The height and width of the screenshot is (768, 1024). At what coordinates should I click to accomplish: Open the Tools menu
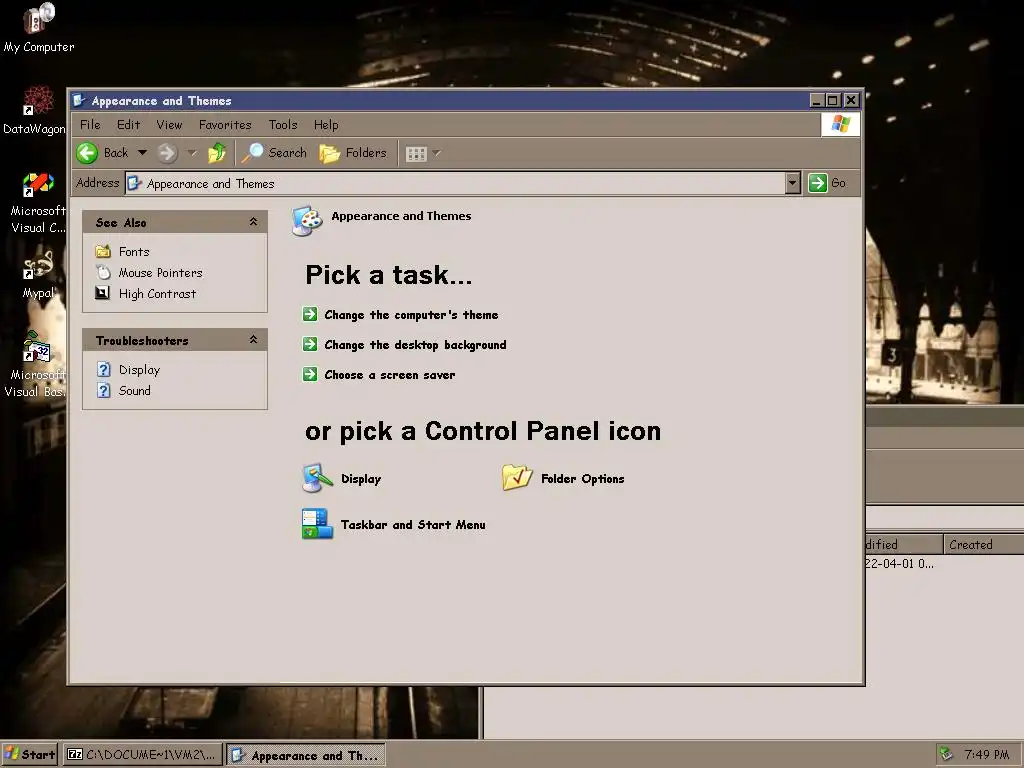click(x=283, y=125)
